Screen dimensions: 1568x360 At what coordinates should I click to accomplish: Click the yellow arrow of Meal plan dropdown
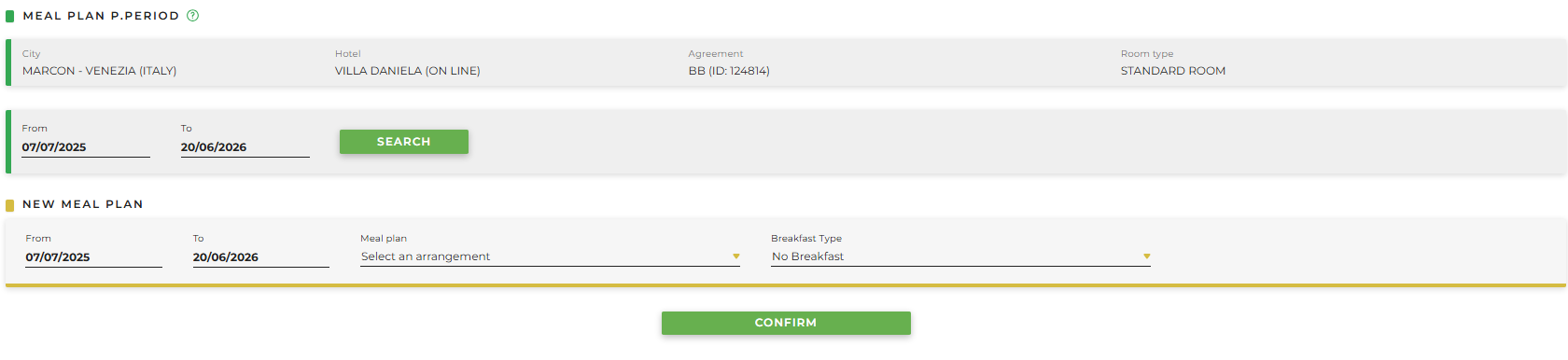pos(735,256)
